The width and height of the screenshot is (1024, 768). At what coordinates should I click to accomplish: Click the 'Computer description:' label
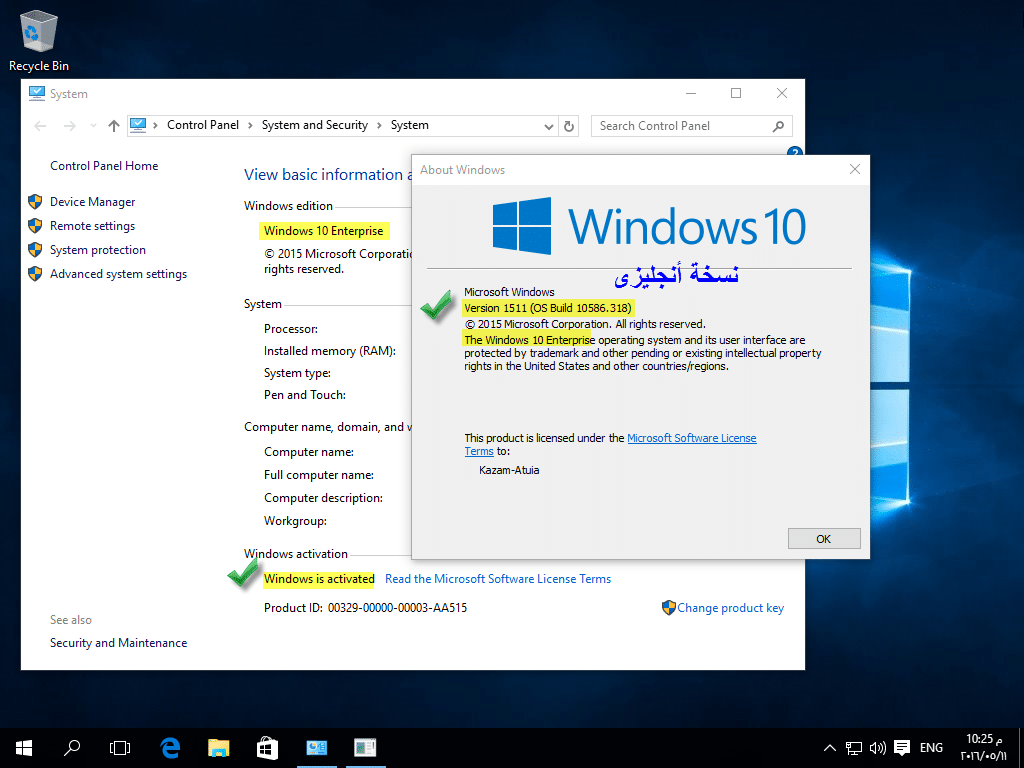(323, 498)
